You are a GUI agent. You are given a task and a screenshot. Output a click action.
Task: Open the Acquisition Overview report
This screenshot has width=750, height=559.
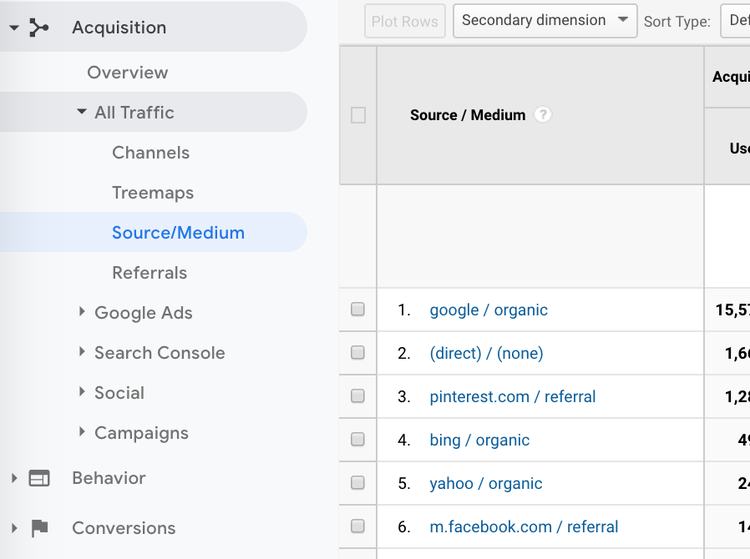point(128,73)
